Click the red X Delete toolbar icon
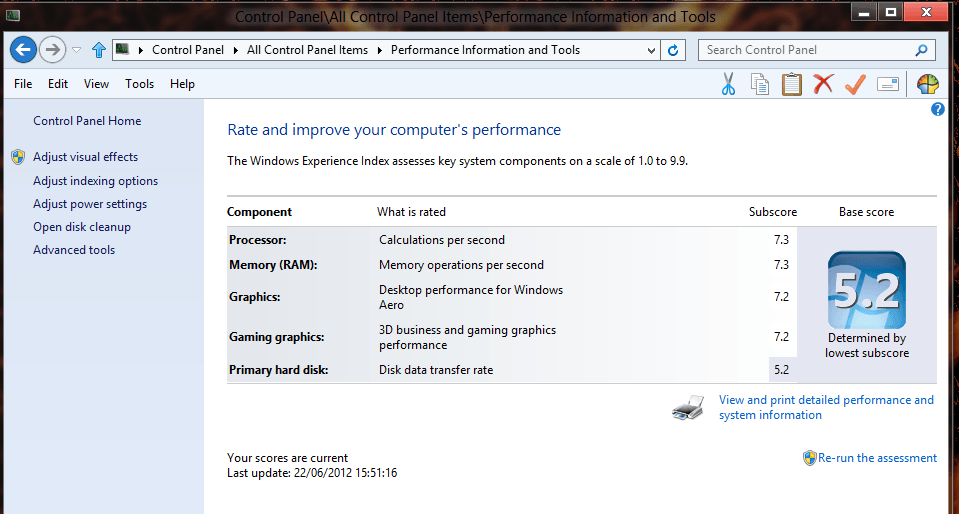The image size is (959, 514). click(x=823, y=83)
